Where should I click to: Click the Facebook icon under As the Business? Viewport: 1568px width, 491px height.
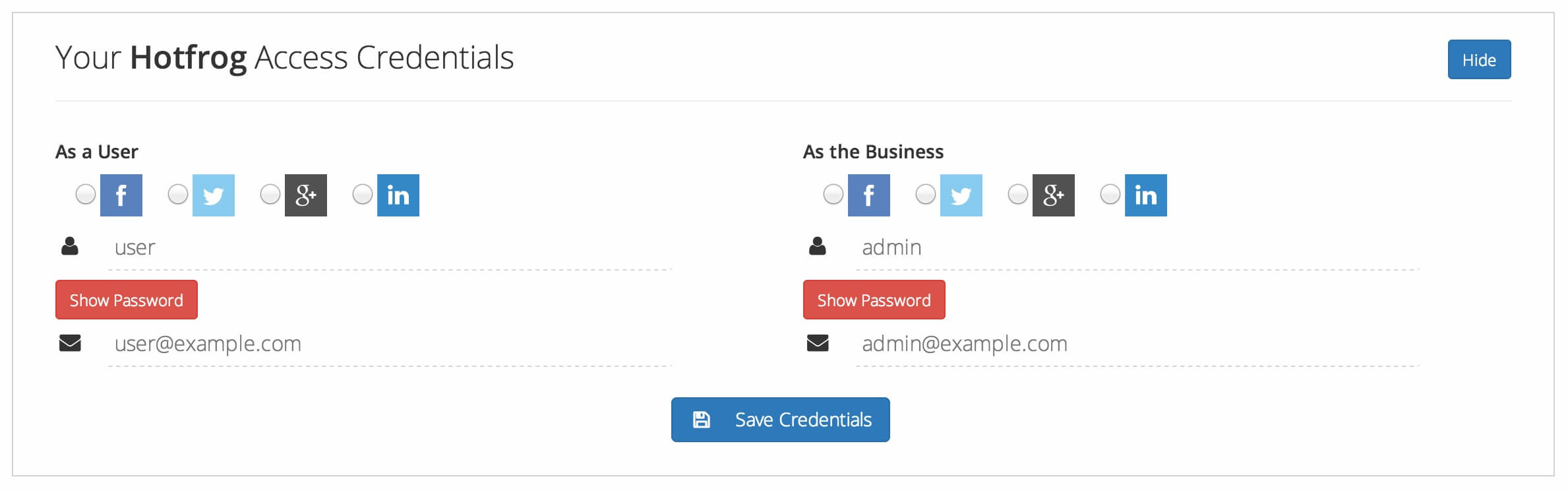pos(869,195)
